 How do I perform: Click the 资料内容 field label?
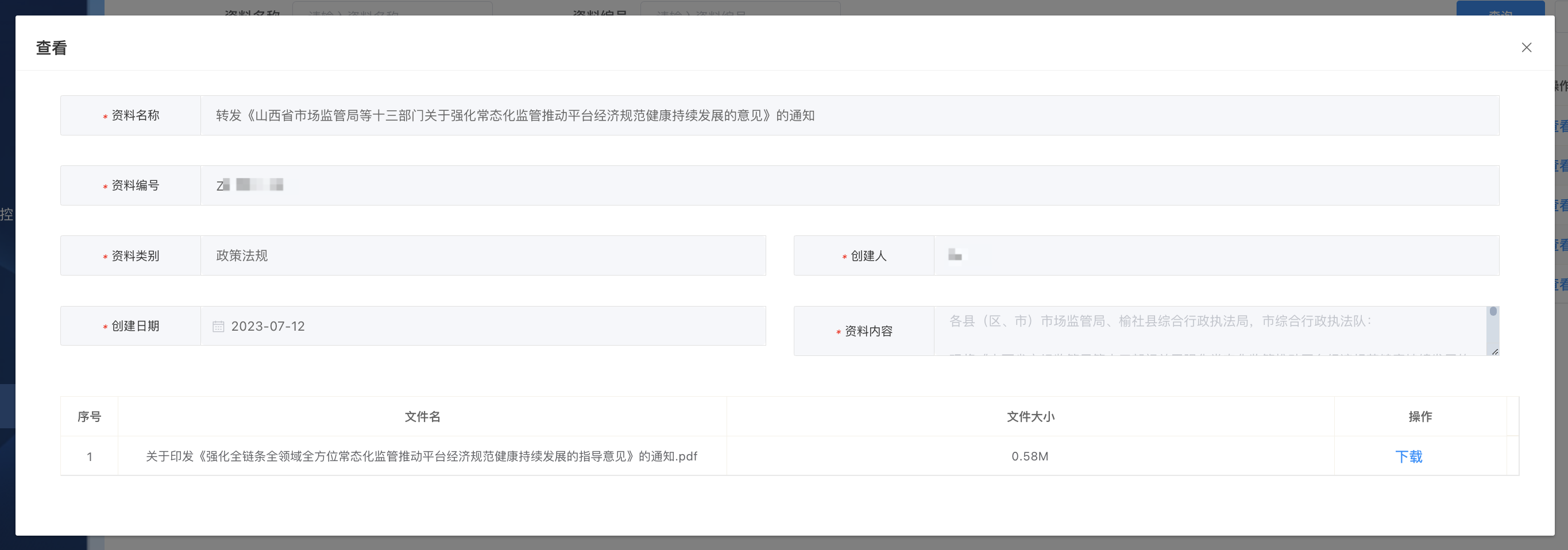pos(868,332)
